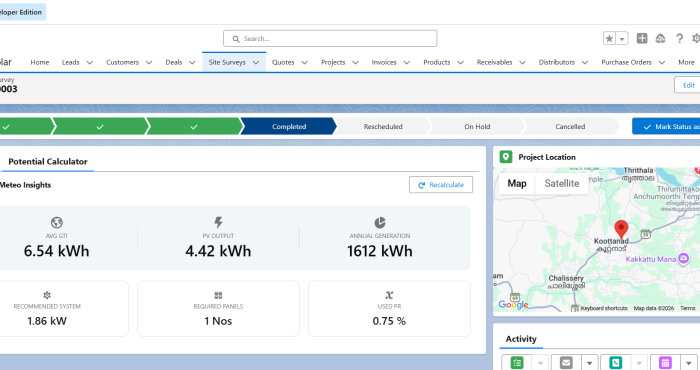
Task: Expand the Quotes tab dropdown chevron
Action: 304,62
